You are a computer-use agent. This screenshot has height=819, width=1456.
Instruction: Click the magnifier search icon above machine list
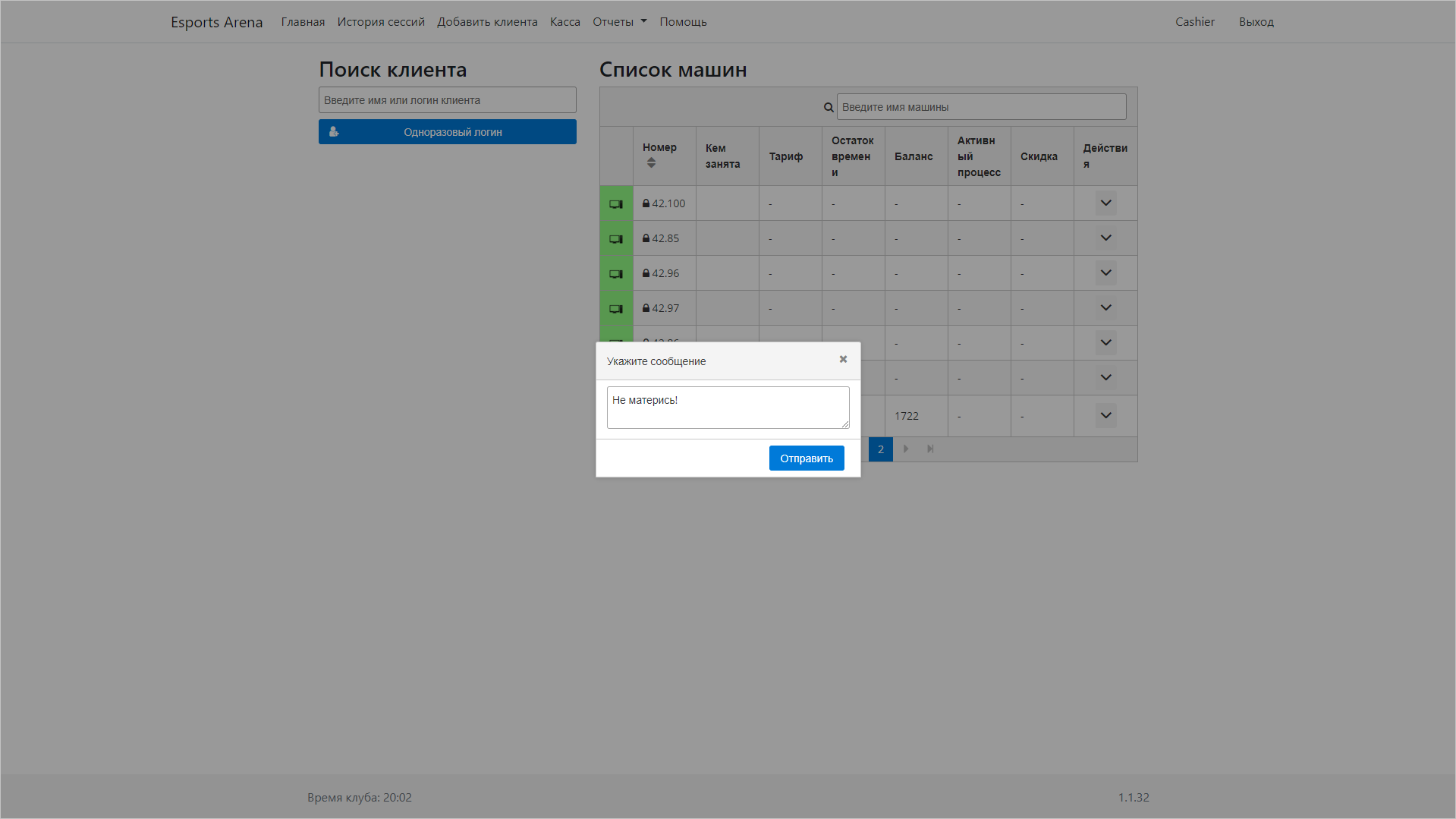(x=829, y=108)
